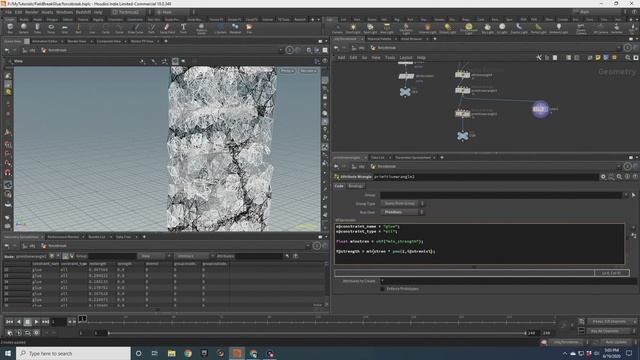Add an Area Light from shelf
The height and width of the screenshot is (360, 640).
387,28
